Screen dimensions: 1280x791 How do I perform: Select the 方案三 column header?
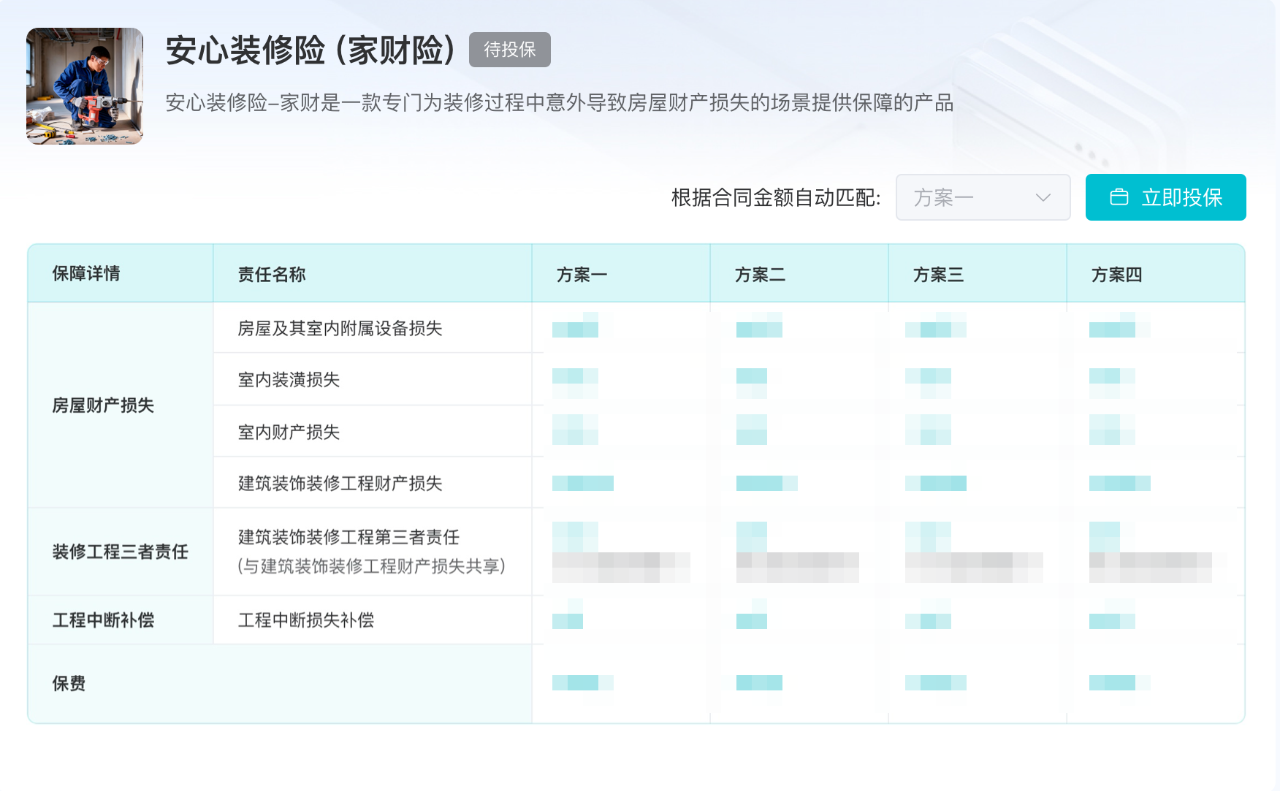pos(938,274)
